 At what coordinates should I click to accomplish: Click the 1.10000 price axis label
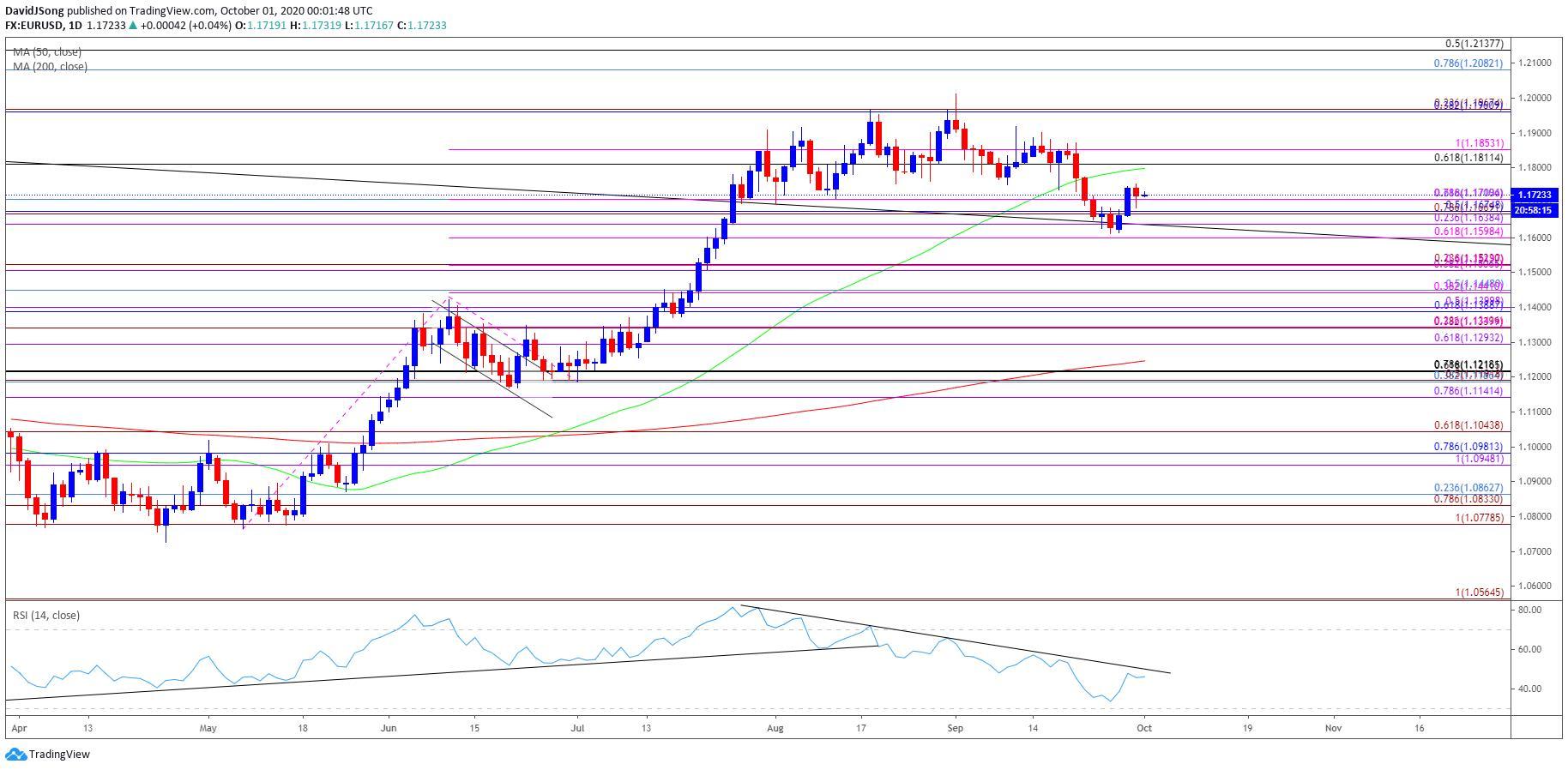[x=1533, y=448]
